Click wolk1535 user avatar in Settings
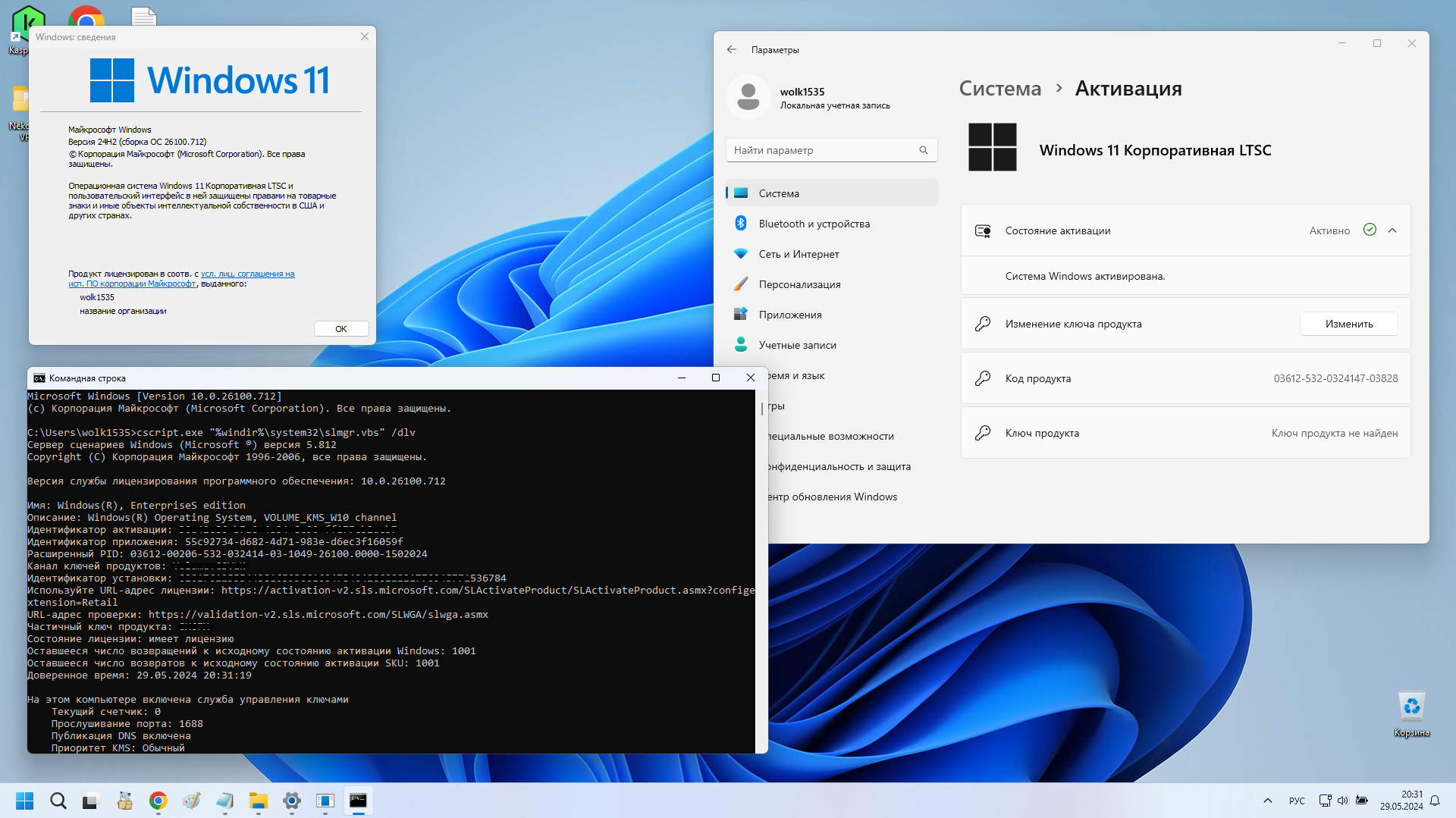Screen dimensions: 1456x818 pyautogui.click(x=748, y=97)
